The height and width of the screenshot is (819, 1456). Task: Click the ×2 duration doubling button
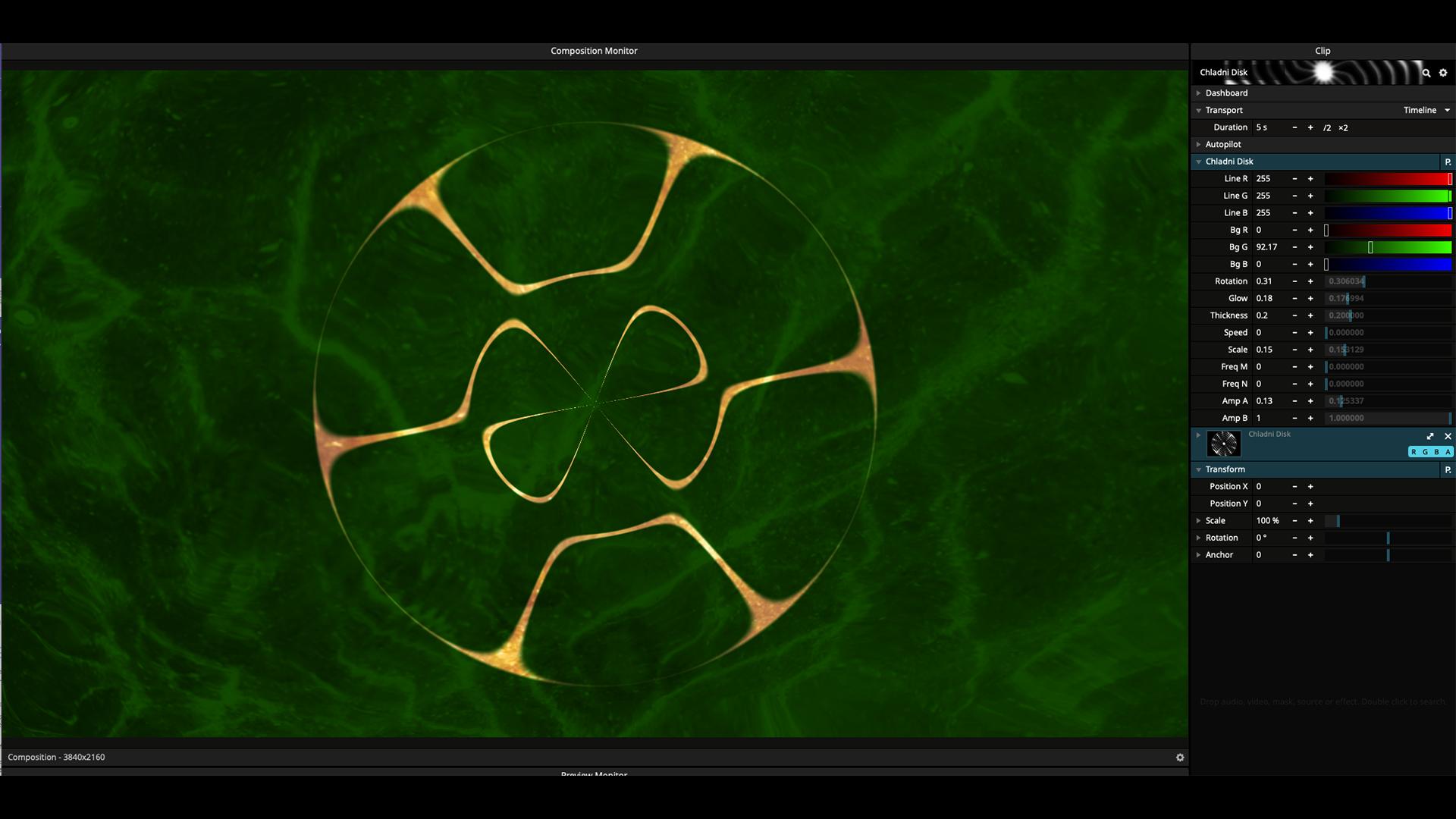pyautogui.click(x=1343, y=128)
